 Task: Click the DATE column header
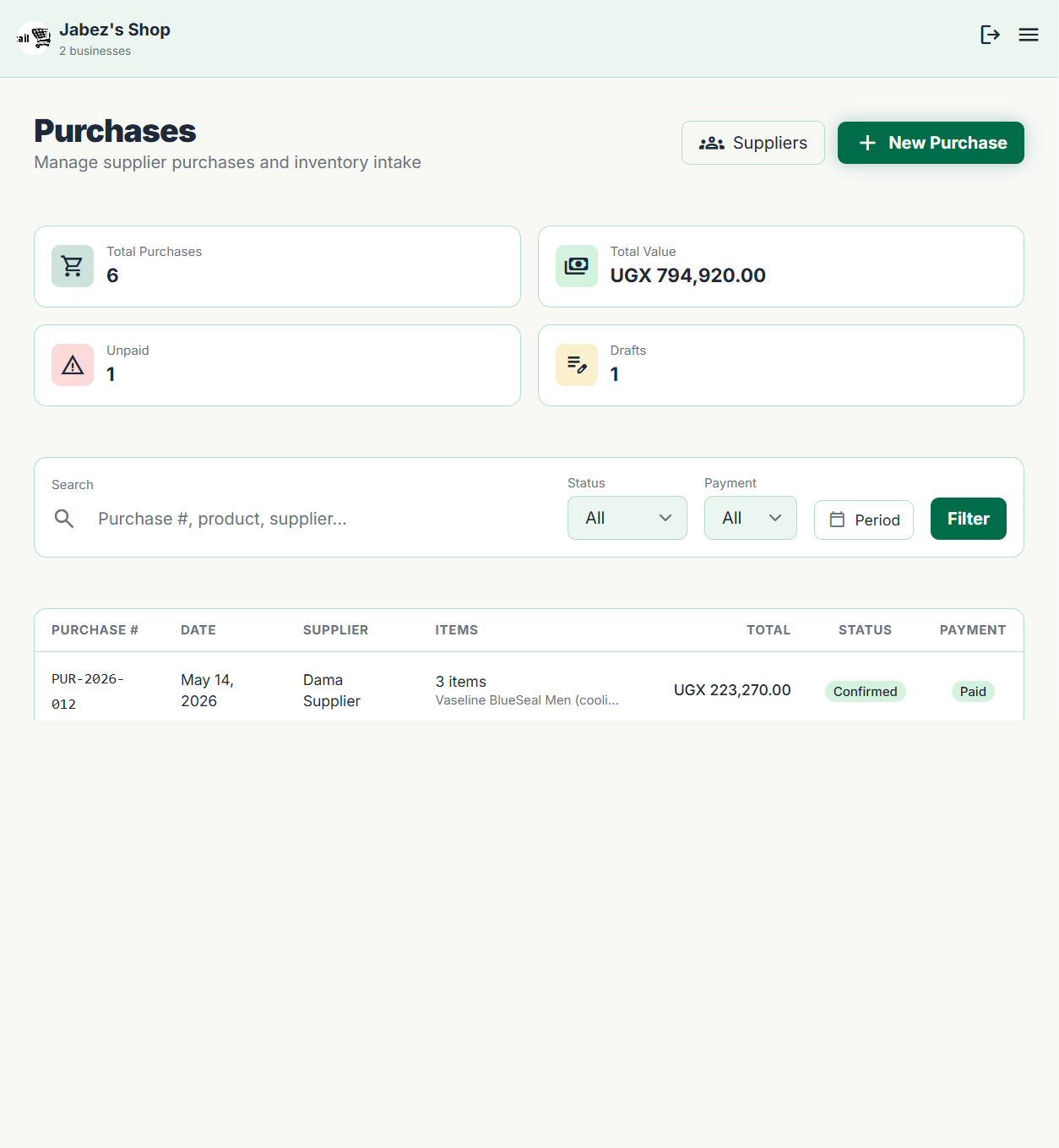pos(198,630)
